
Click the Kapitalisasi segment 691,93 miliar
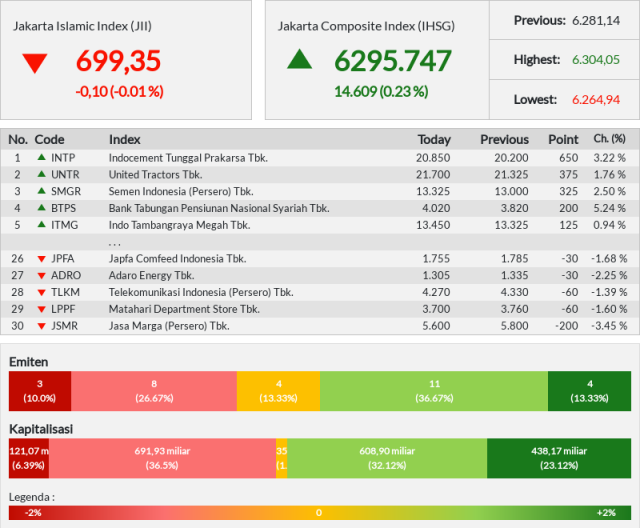(162, 458)
